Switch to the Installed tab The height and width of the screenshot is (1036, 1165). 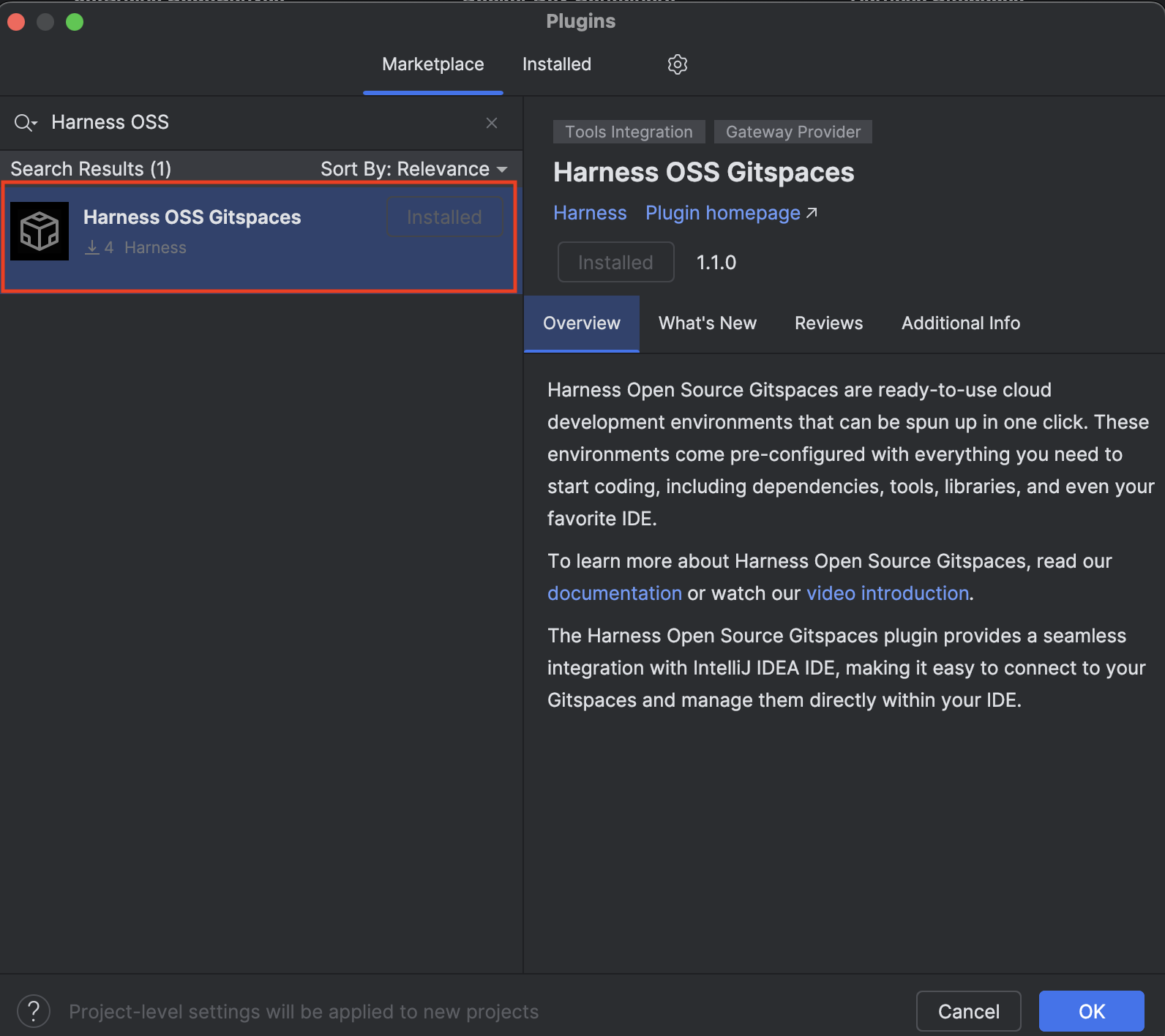[556, 64]
